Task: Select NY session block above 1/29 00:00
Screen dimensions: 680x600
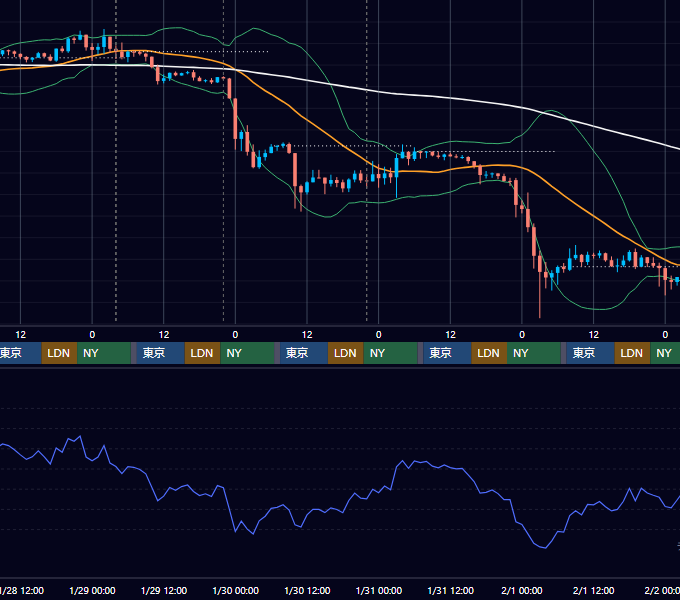Action: 104,353
